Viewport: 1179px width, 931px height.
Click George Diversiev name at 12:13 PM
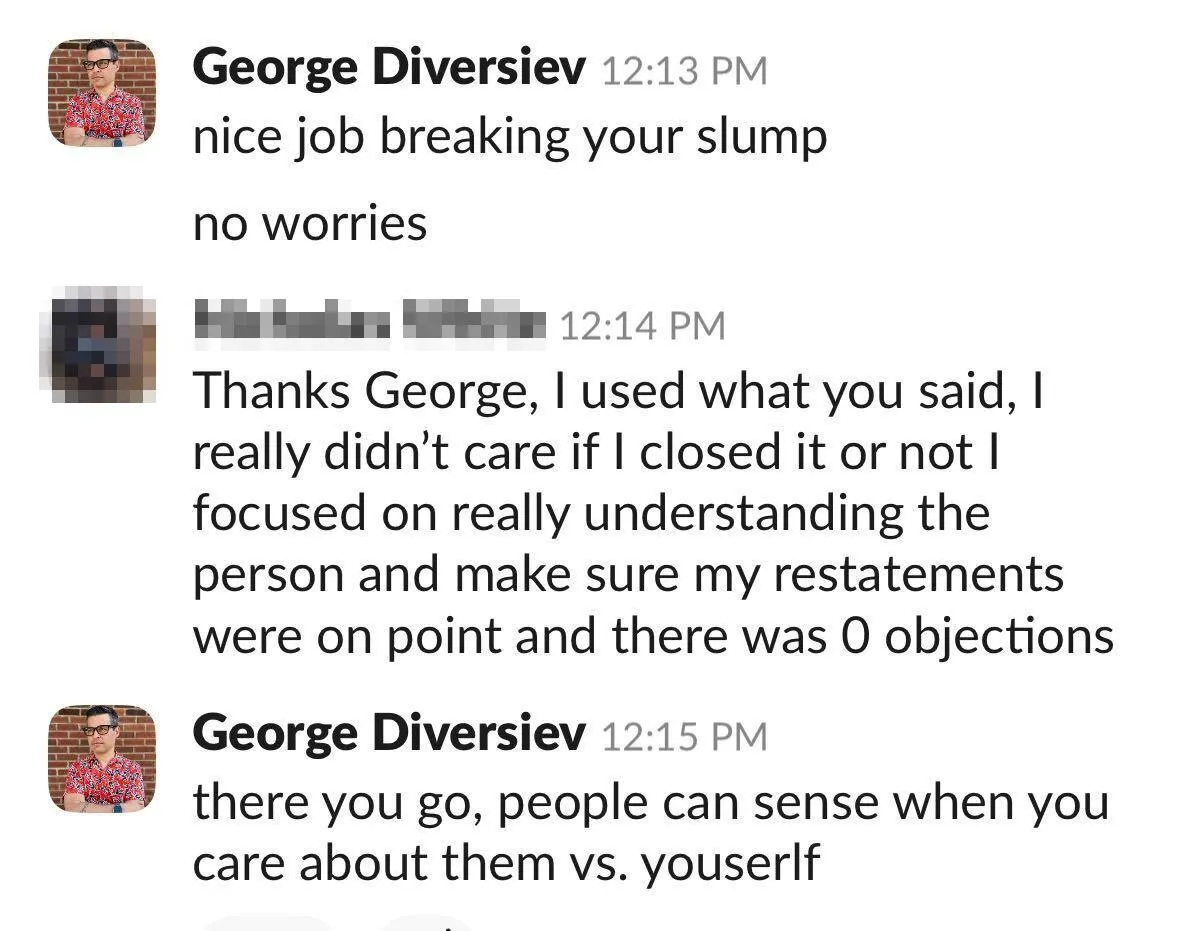tap(389, 68)
